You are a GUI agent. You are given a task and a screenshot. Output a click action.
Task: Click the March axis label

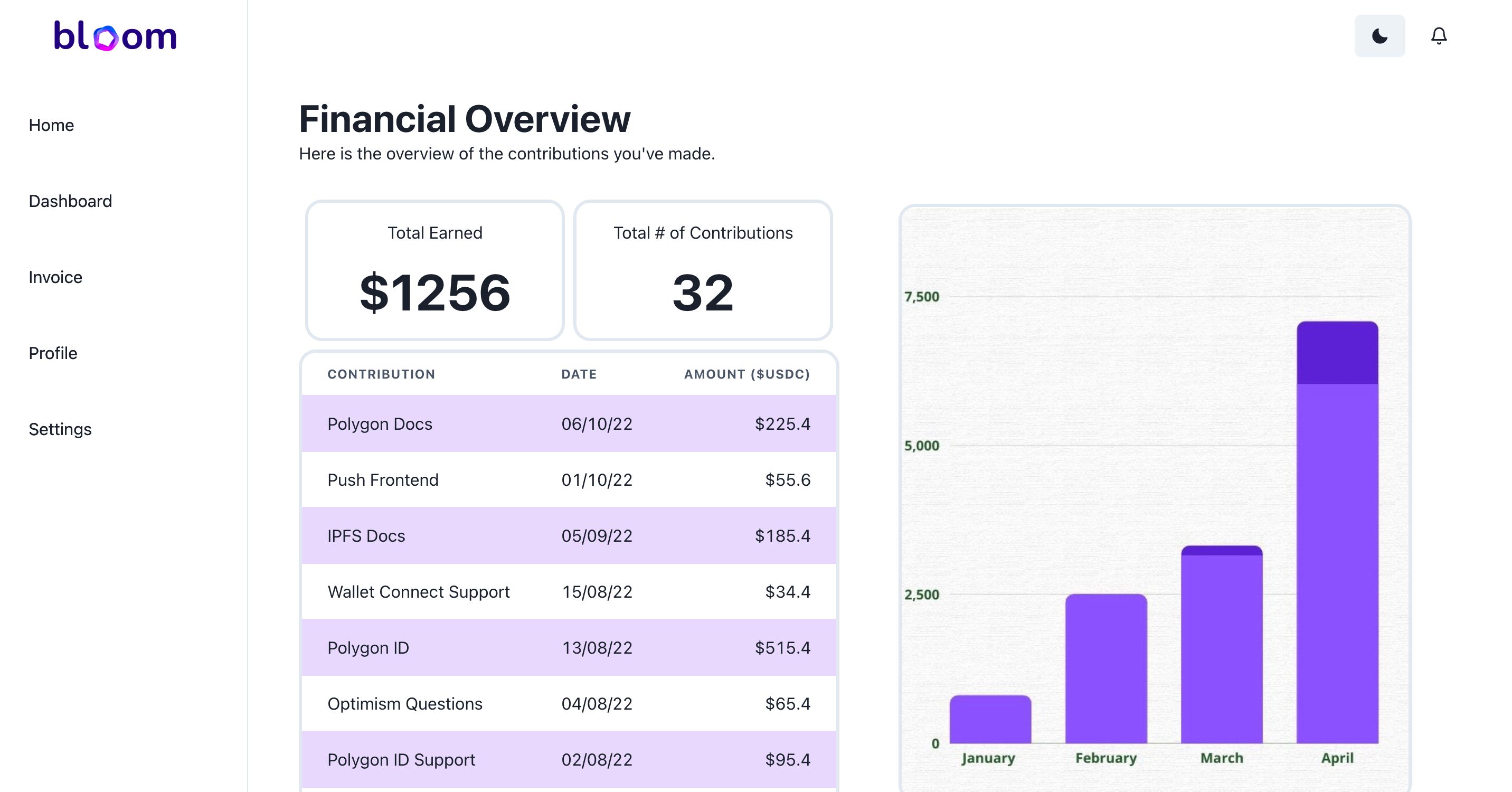tap(1222, 758)
